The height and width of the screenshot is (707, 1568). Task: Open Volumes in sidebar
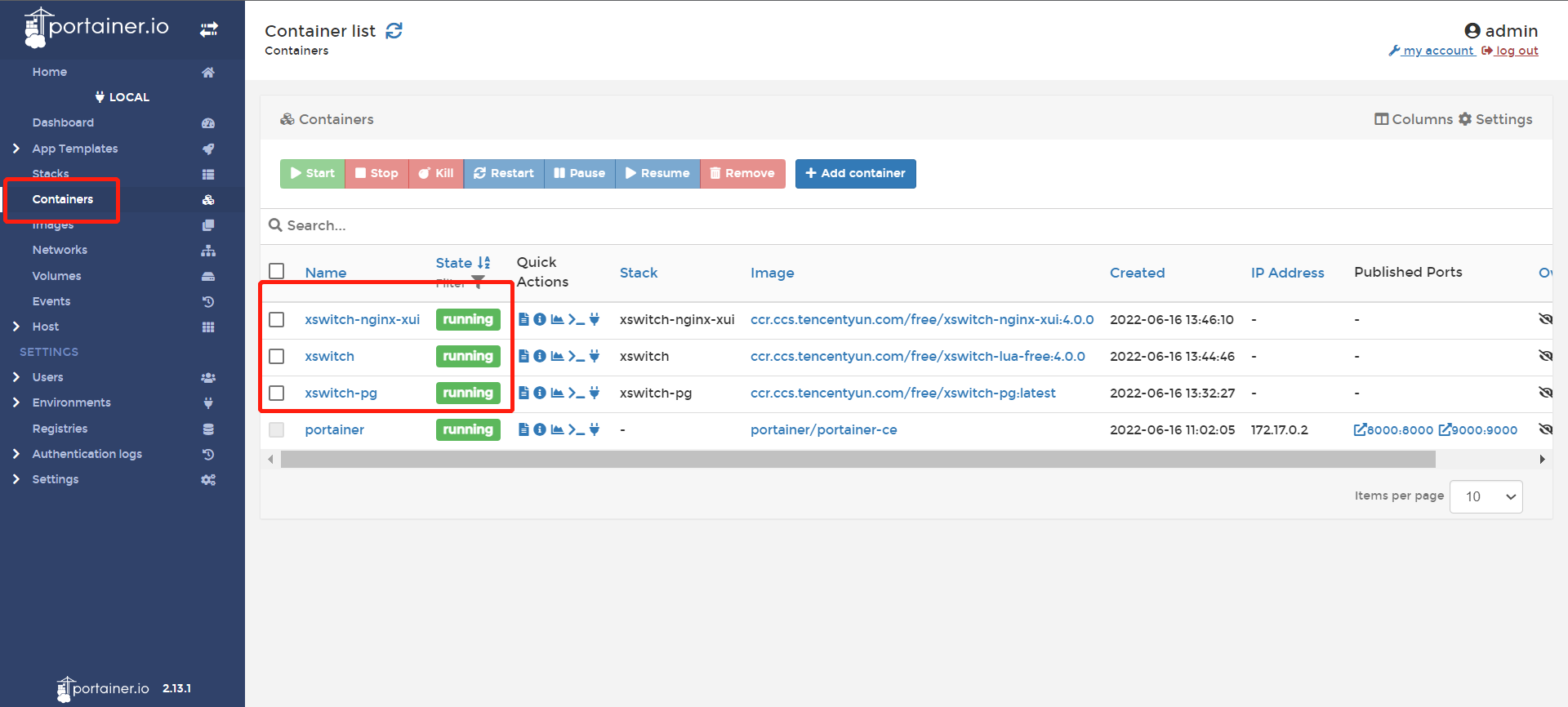coord(56,276)
